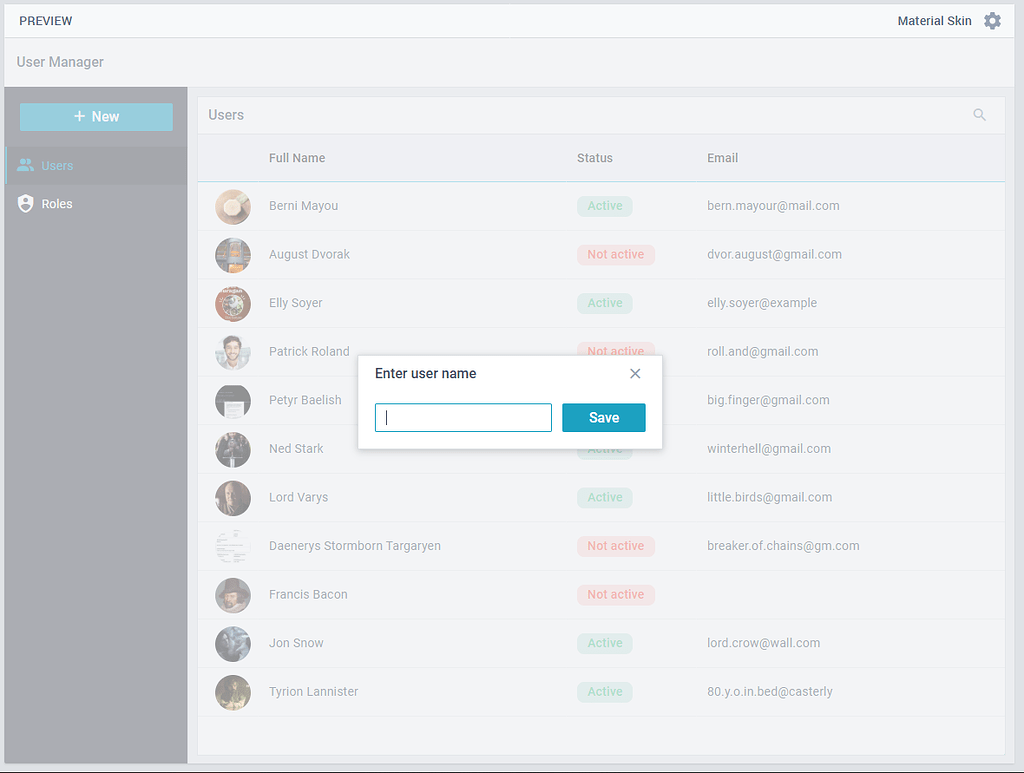
Task: Open the Roles section via shield icon
Action: pos(25,203)
